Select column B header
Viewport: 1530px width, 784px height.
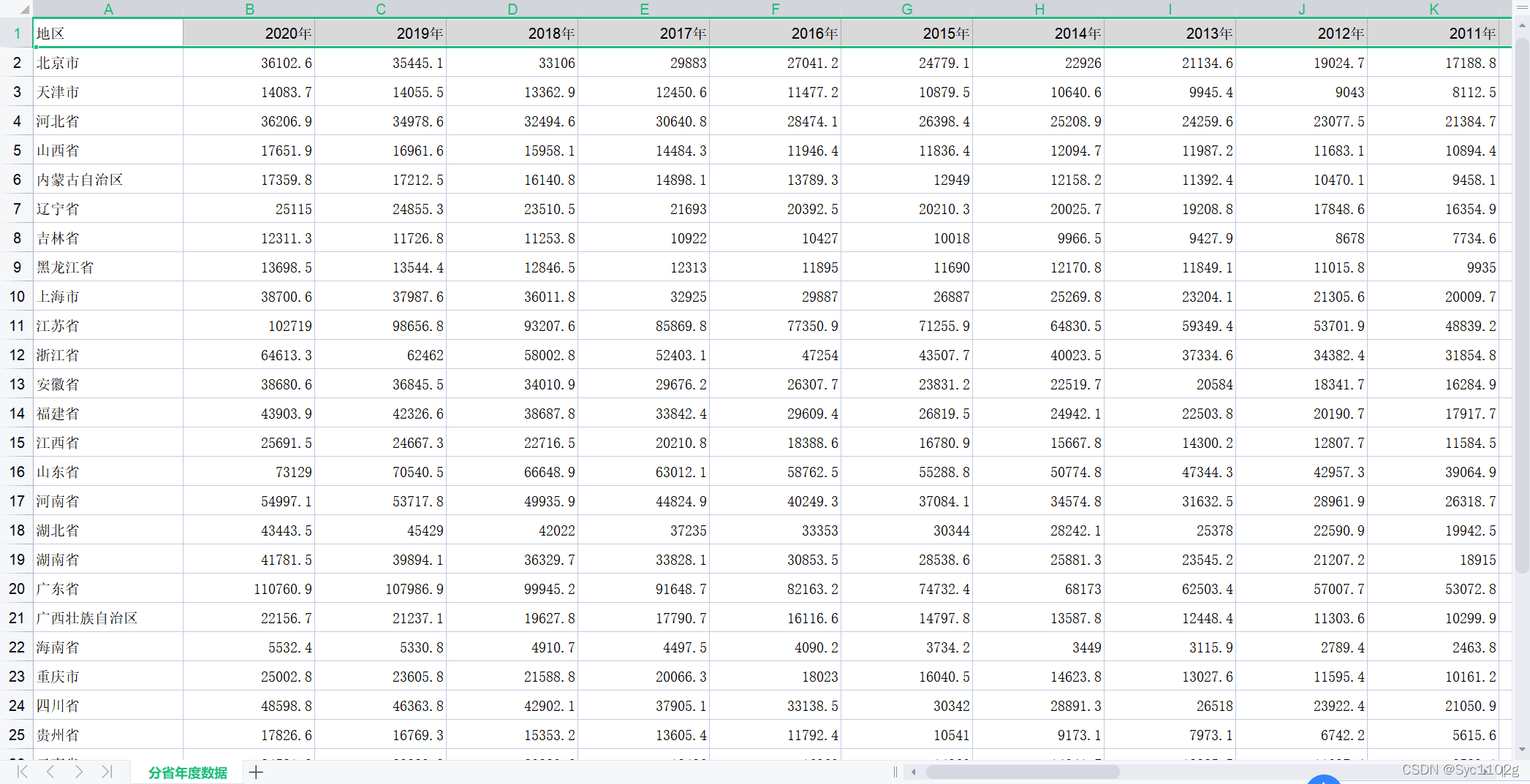click(x=249, y=9)
